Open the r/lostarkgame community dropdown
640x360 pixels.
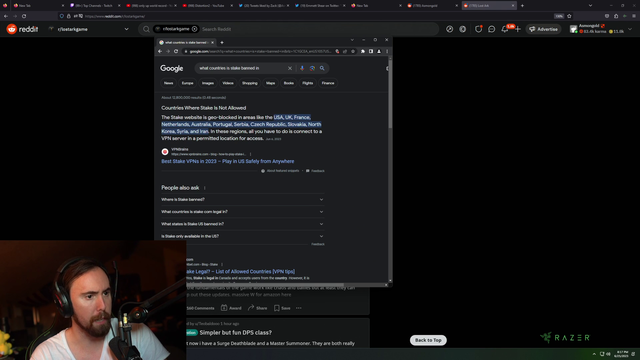[x=89, y=29]
